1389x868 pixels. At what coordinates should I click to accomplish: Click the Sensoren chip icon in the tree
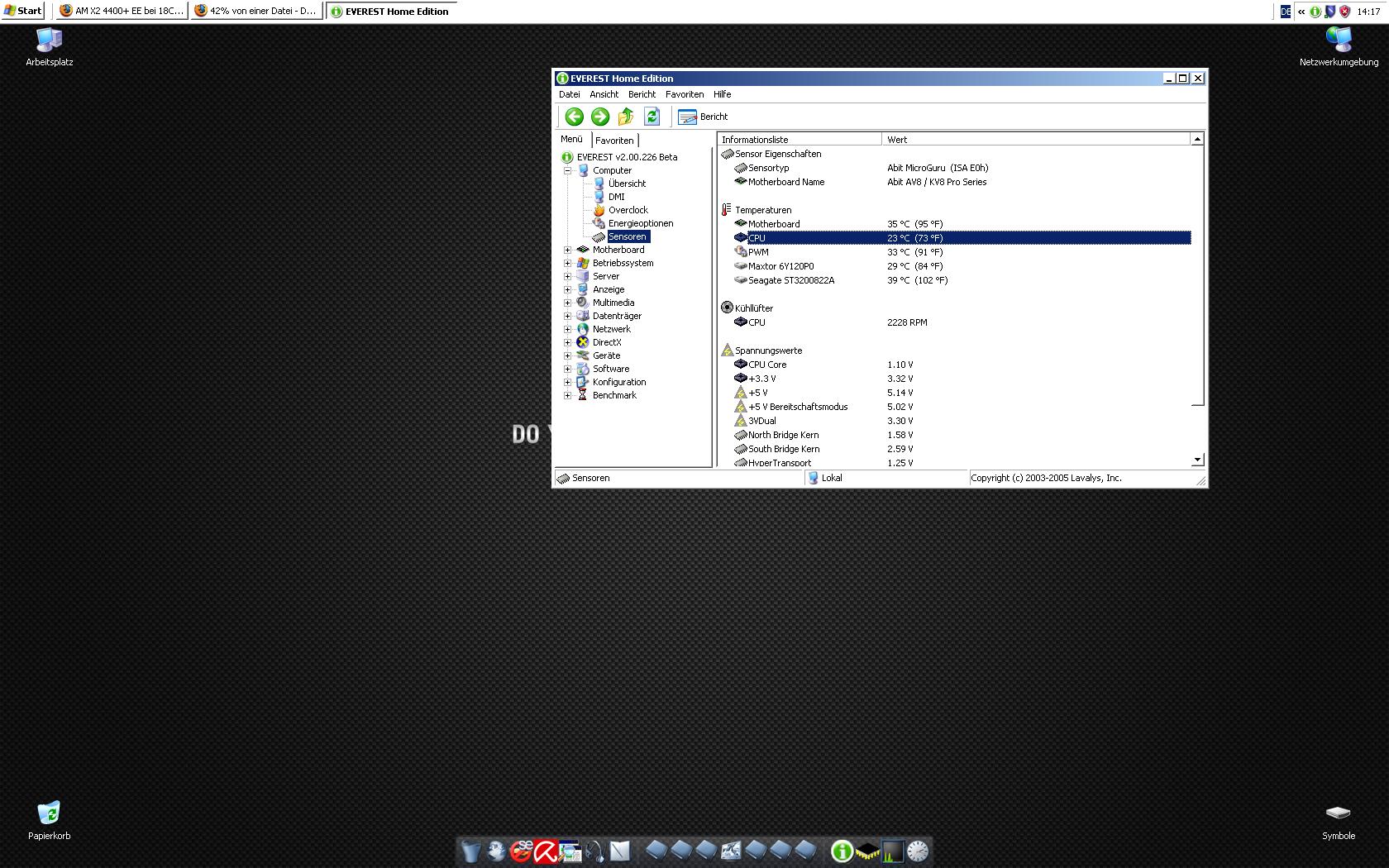click(599, 236)
